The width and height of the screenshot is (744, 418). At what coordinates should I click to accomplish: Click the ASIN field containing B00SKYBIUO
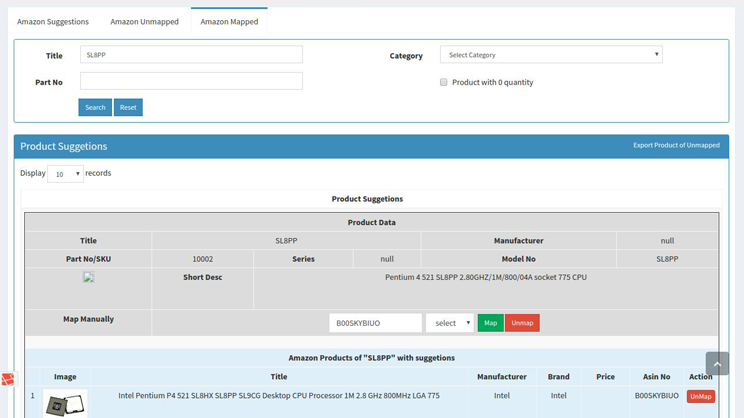tap(375, 323)
